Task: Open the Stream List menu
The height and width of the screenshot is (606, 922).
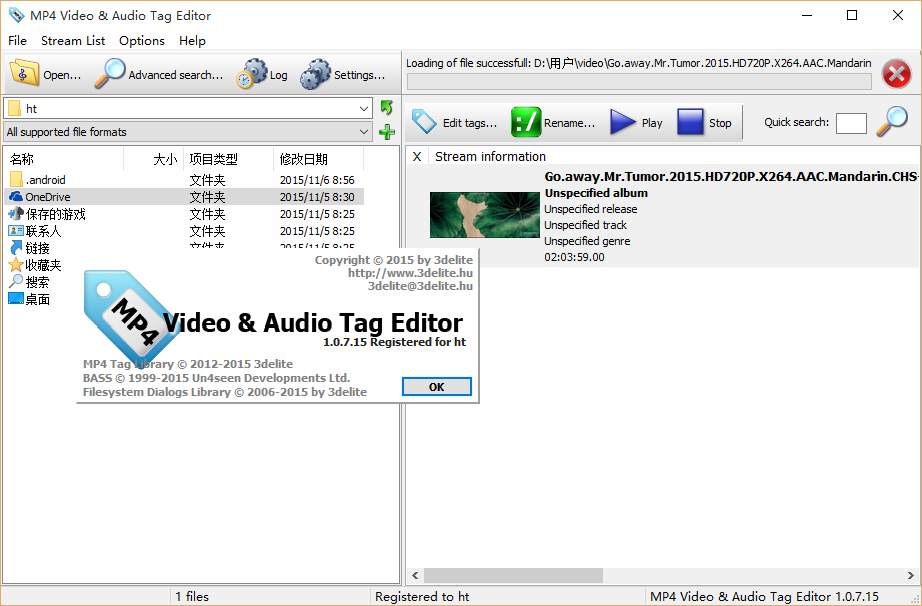Action: tap(73, 41)
